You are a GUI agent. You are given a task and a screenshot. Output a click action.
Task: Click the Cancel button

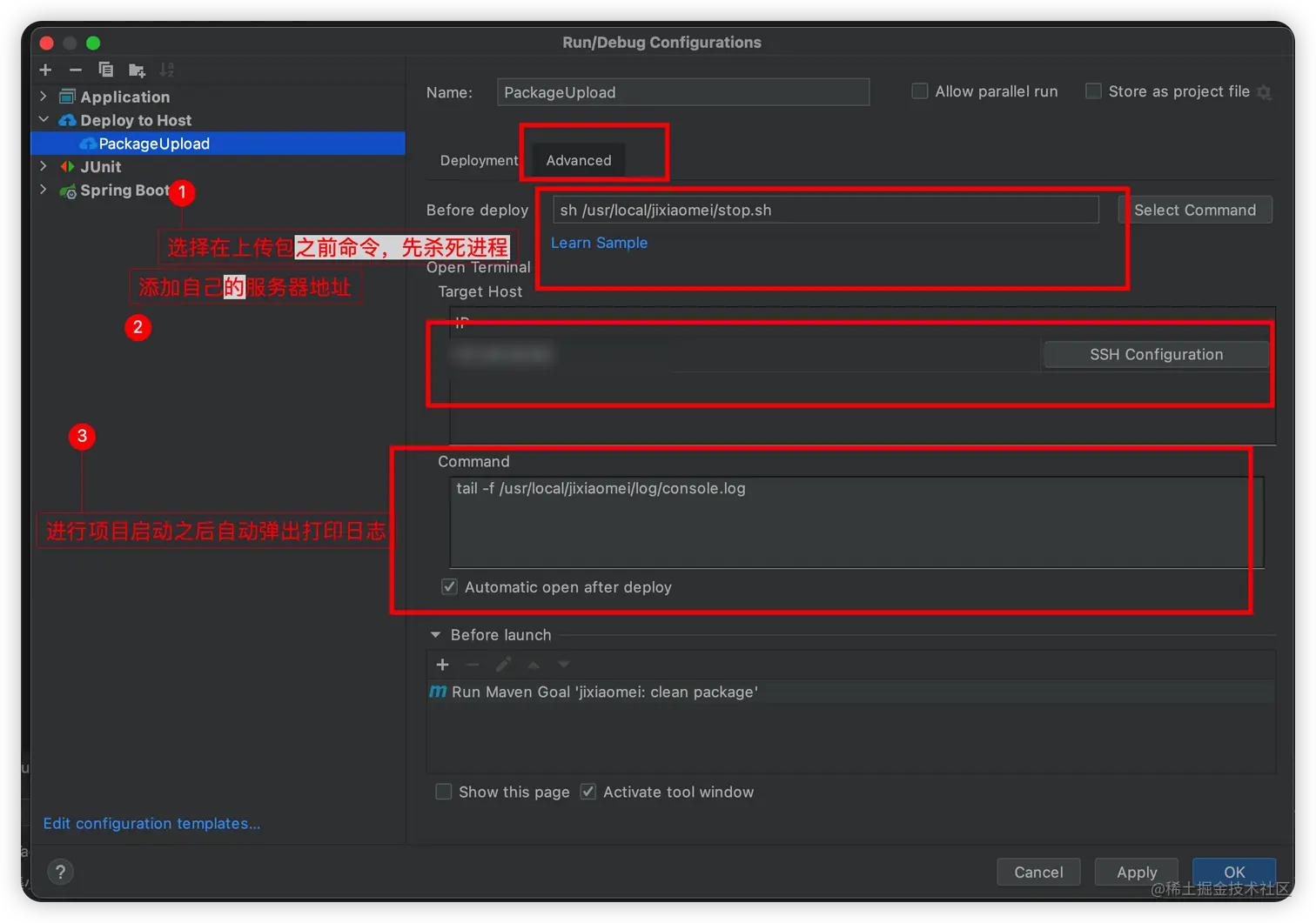[x=1038, y=872]
